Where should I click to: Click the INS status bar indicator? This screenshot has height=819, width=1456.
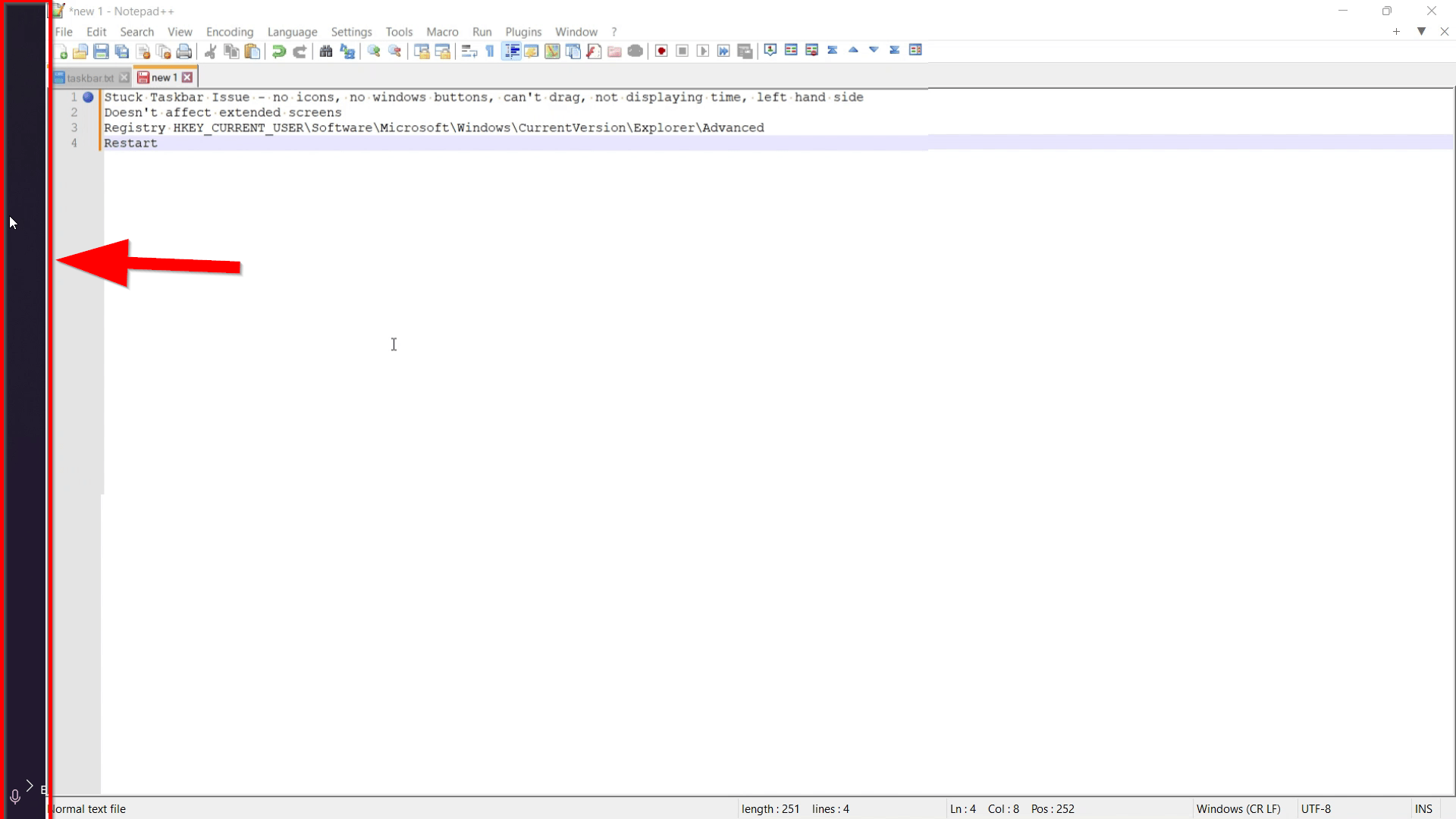pyautogui.click(x=1423, y=808)
